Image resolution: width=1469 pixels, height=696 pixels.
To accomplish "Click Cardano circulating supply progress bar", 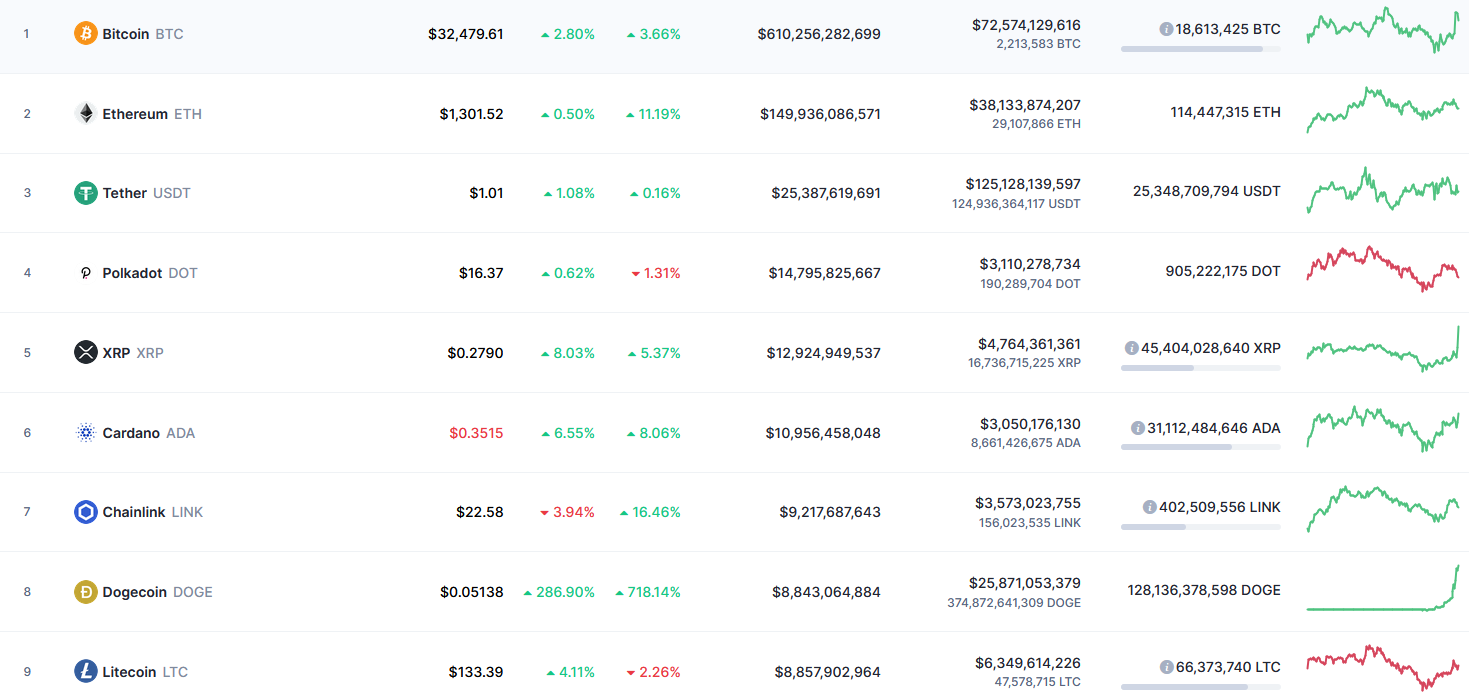I will tap(1200, 447).
